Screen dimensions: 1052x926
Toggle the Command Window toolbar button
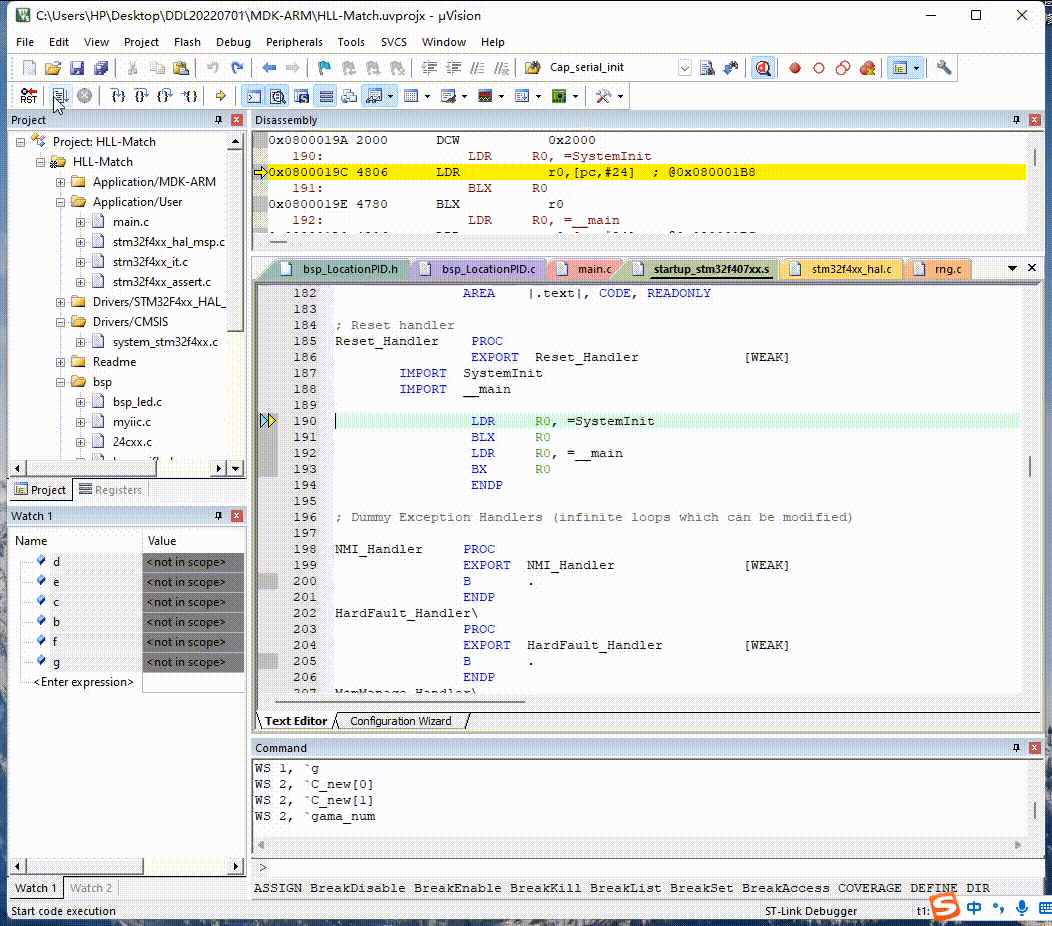(254, 96)
